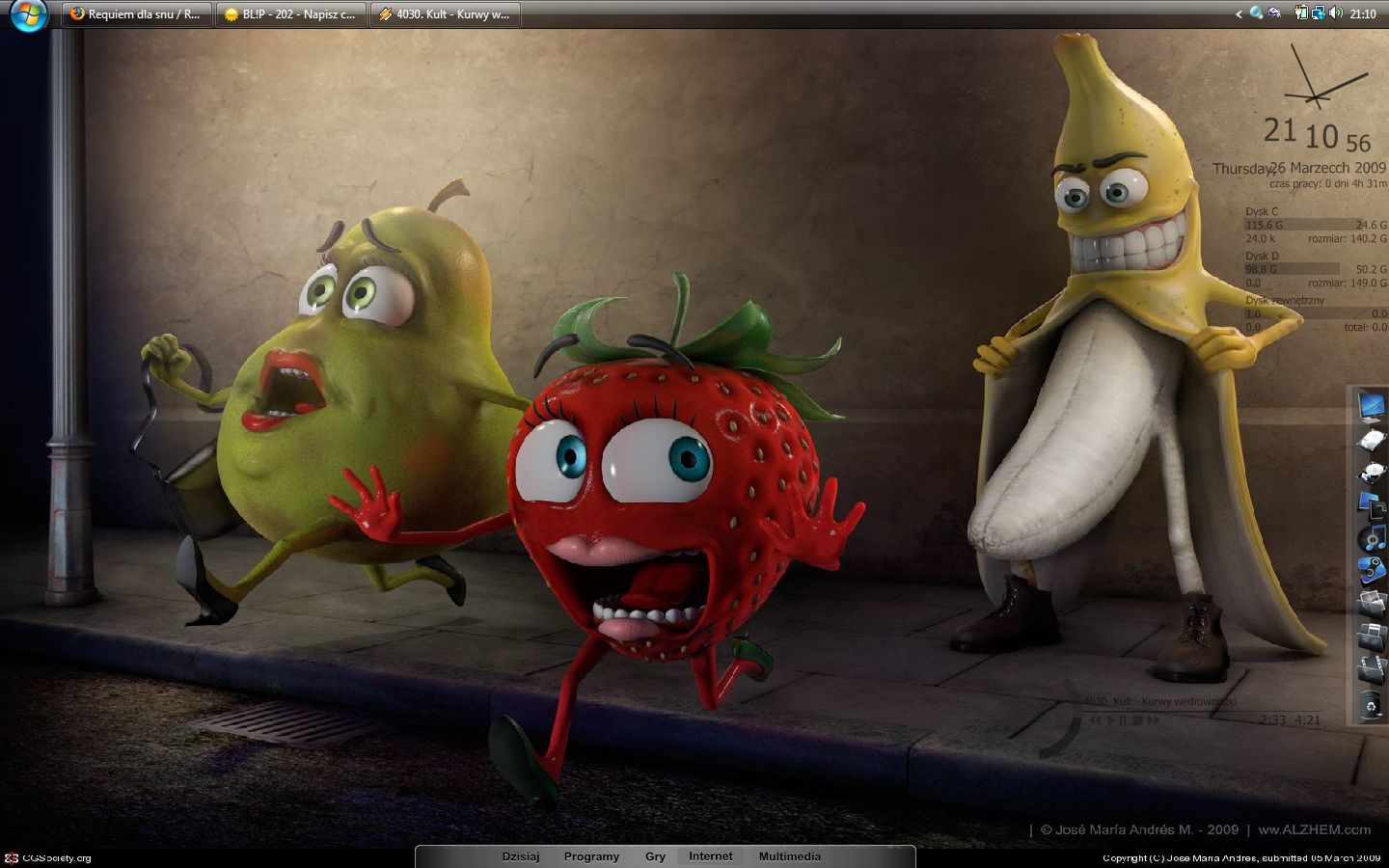Click the music widget track progress line
Viewport: 1389px width, 868px height.
tap(1203, 711)
